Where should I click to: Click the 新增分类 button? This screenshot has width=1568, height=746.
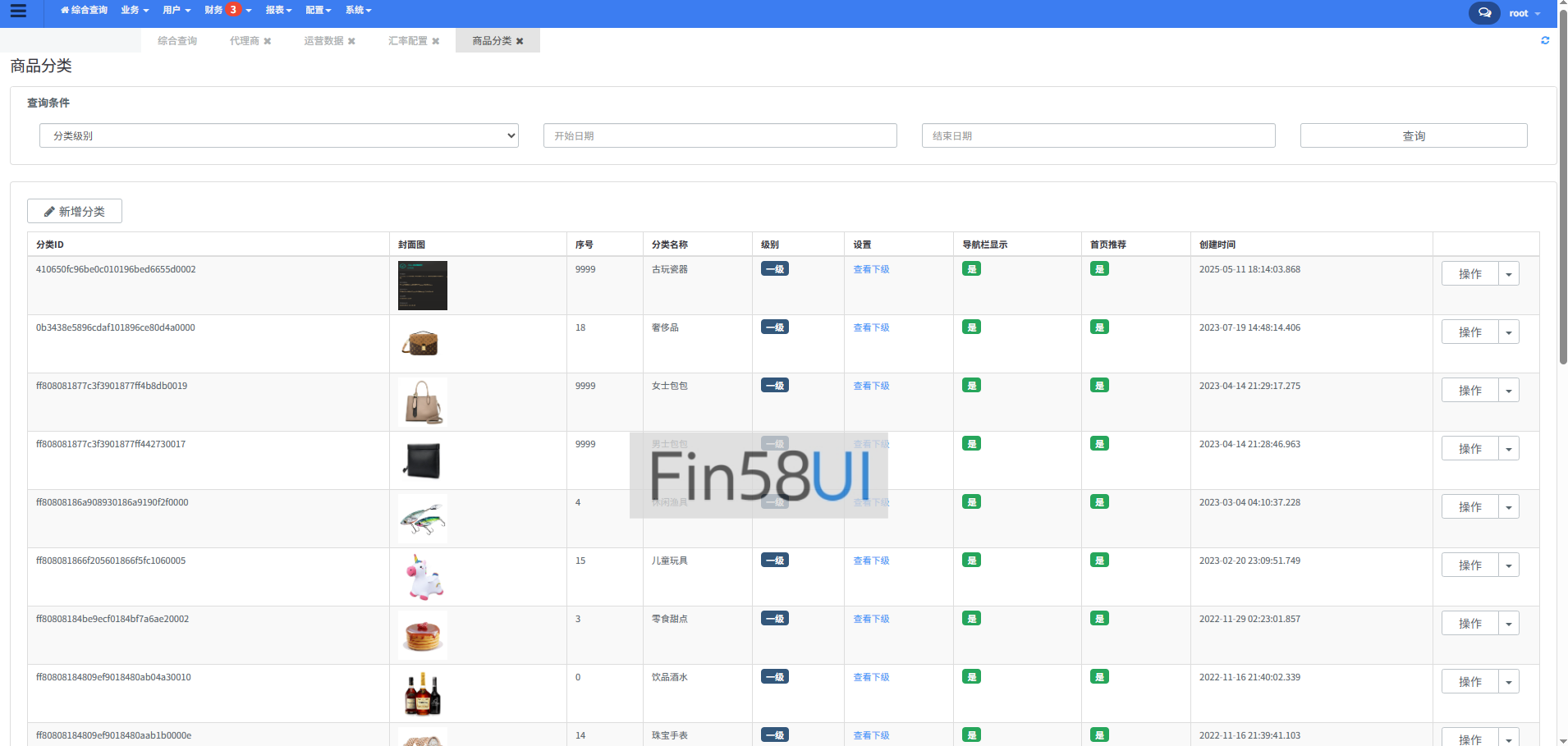(75, 211)
